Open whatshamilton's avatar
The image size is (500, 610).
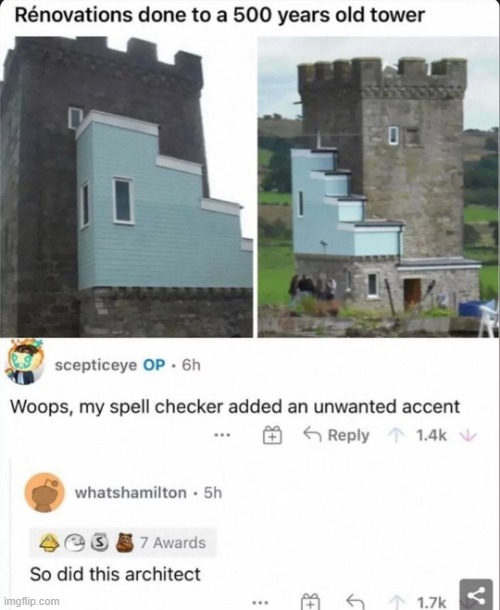[x=44, y=493]
